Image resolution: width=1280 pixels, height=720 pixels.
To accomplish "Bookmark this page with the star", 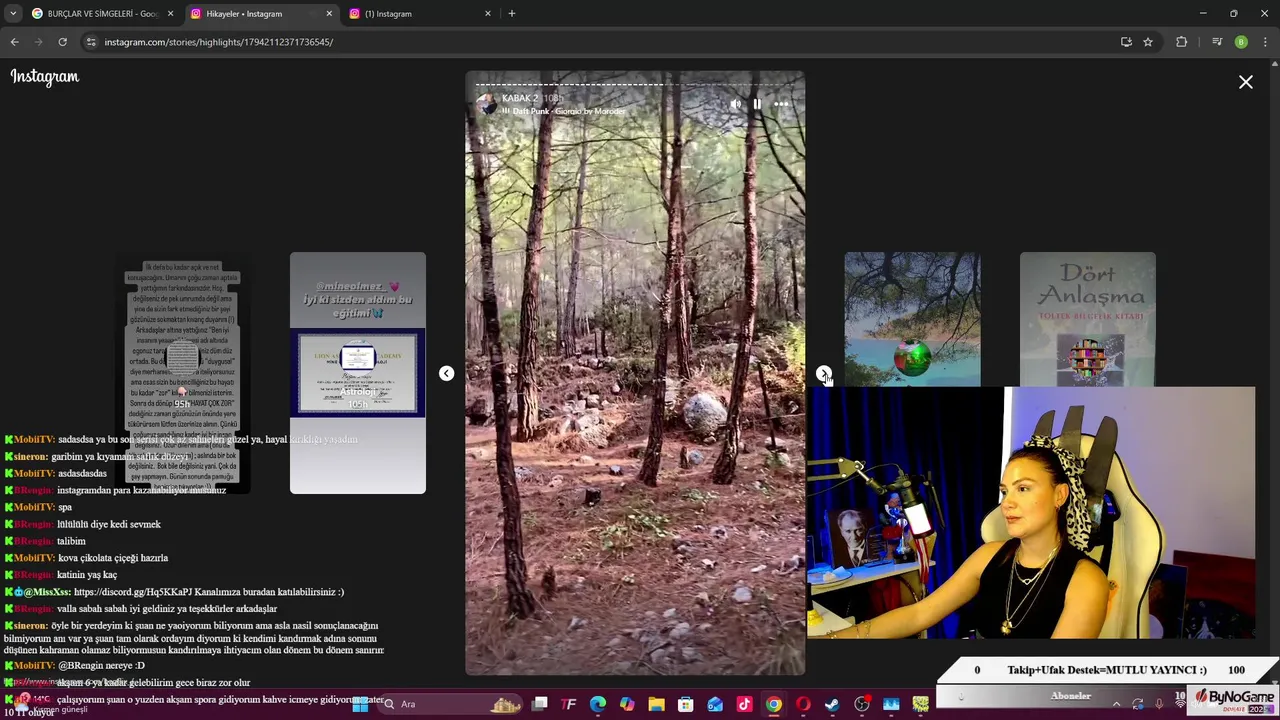I will [x=1148, y=42].
